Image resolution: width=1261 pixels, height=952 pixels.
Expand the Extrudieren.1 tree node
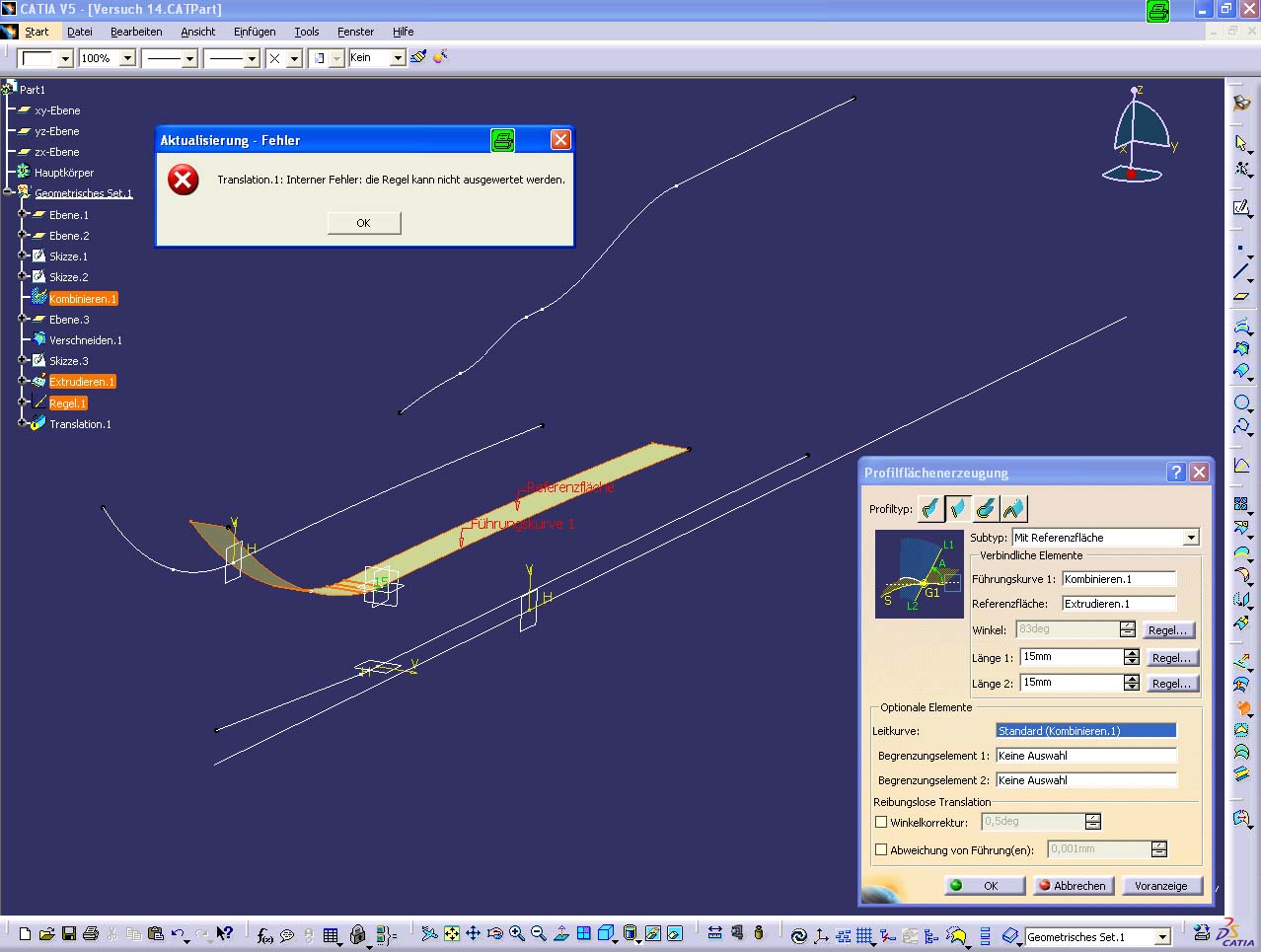22,381
